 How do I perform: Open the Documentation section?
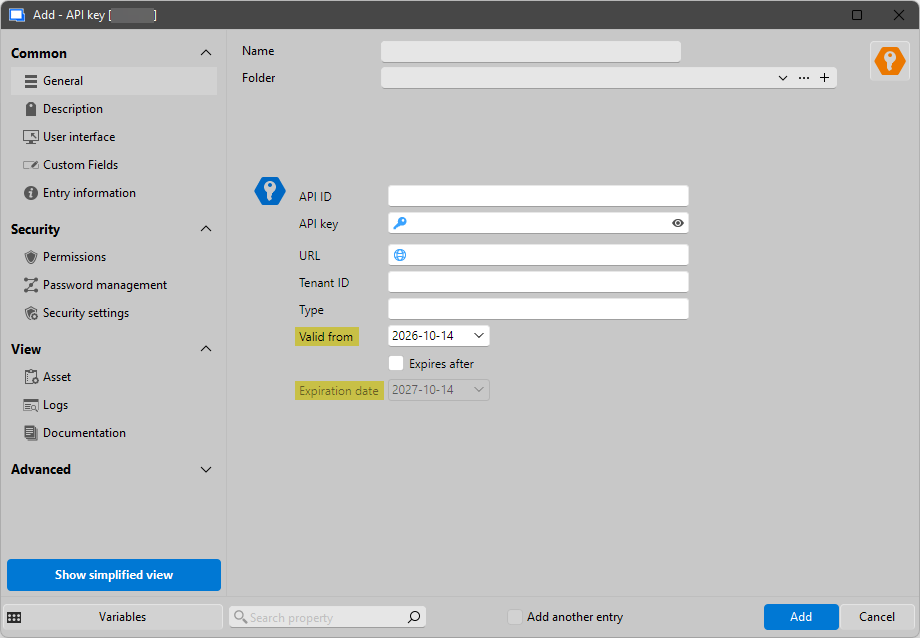click(114, 433)
